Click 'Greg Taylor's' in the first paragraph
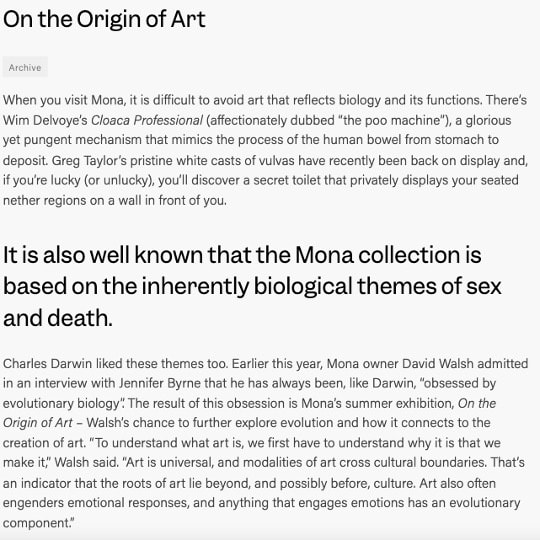The width and height of the screenshot is (540, 540). [x=89, y=161]
